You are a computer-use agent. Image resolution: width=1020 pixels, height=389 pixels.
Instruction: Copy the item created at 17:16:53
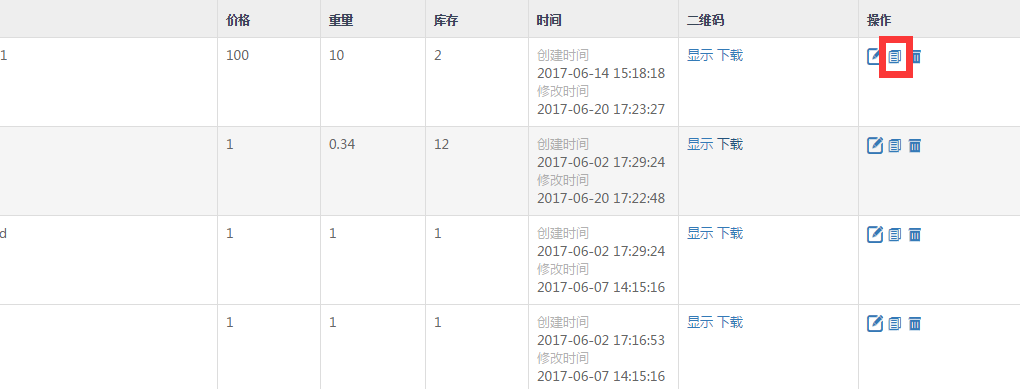pyautogui.click(x=895, y=324)
